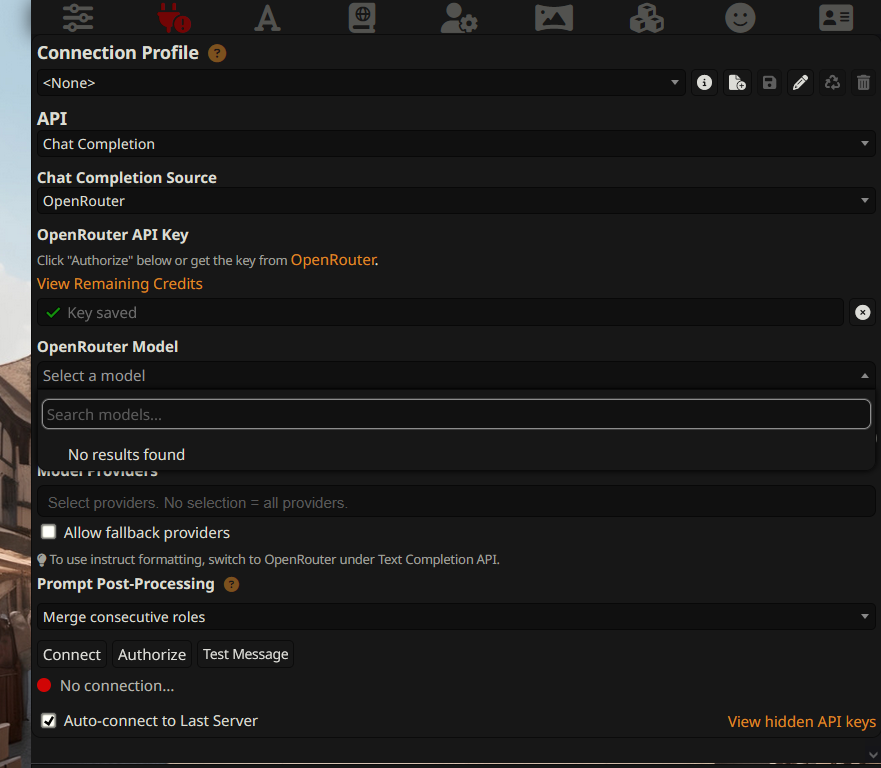The image size is (881, 768).
Task: Uncheck Auto-connect to Last Server
Action: coord(49,721)
